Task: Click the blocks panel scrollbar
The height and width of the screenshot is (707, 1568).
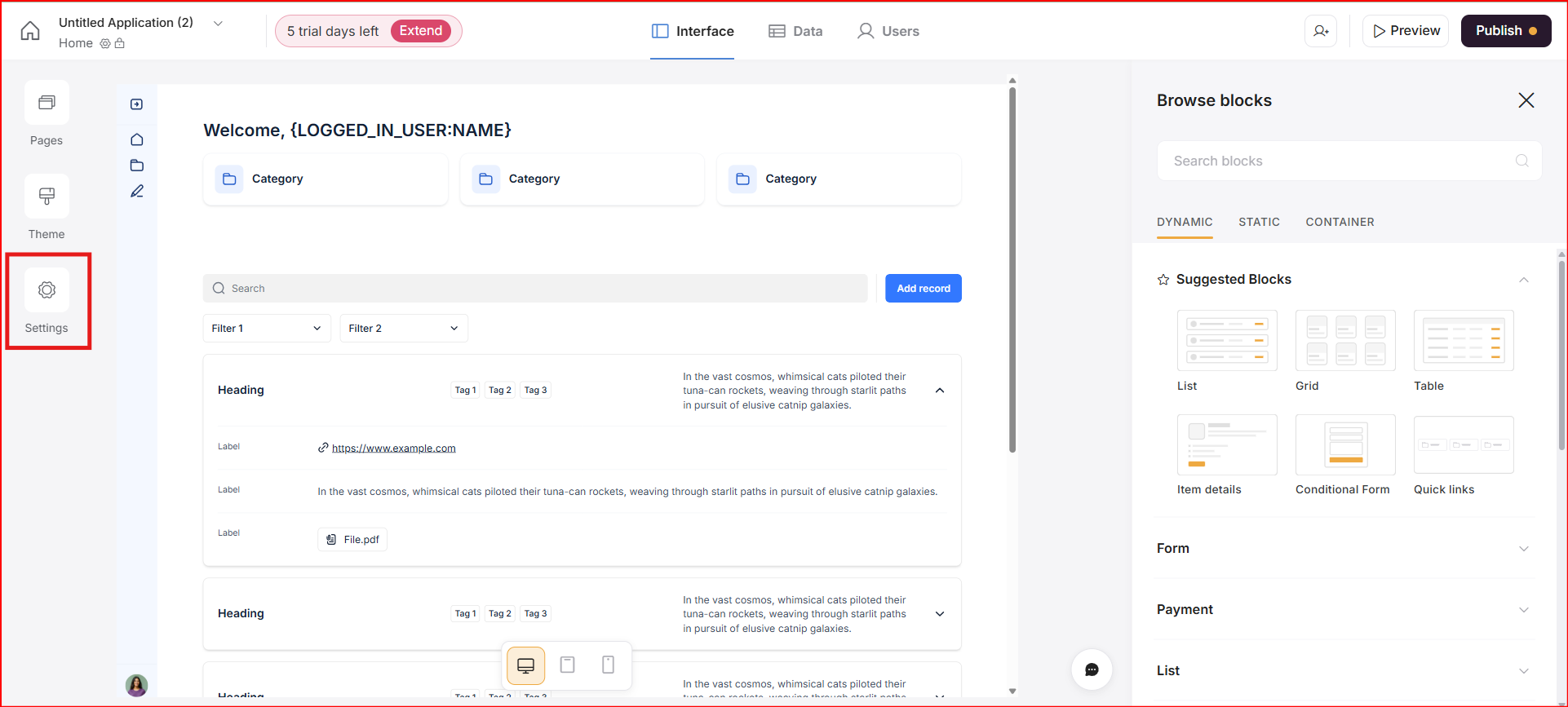Action: coord(1561,355)
